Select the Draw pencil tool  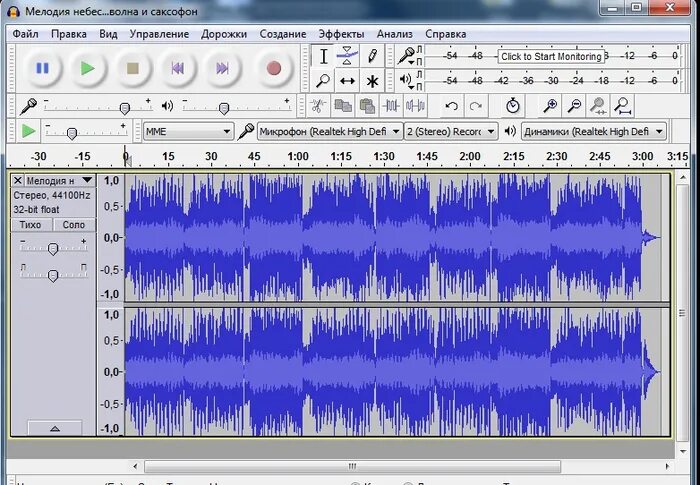371,56
